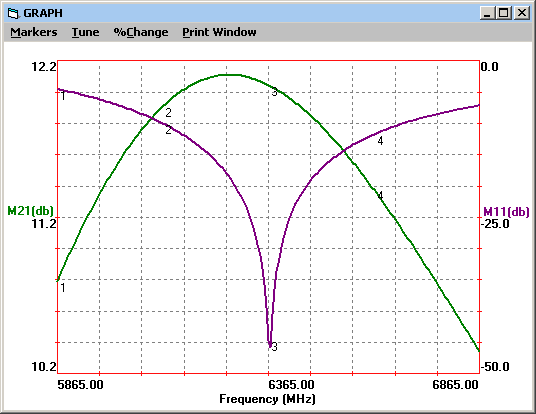
Task: Select marker 1 on purple M11 curve
Action: [x=63, y=96]
